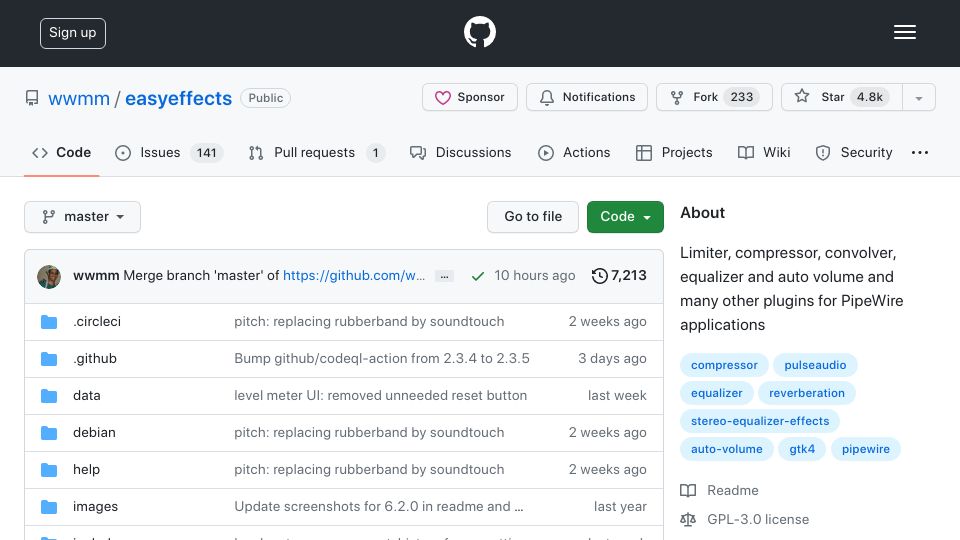Open the help folder name

(x=86, y=470)
